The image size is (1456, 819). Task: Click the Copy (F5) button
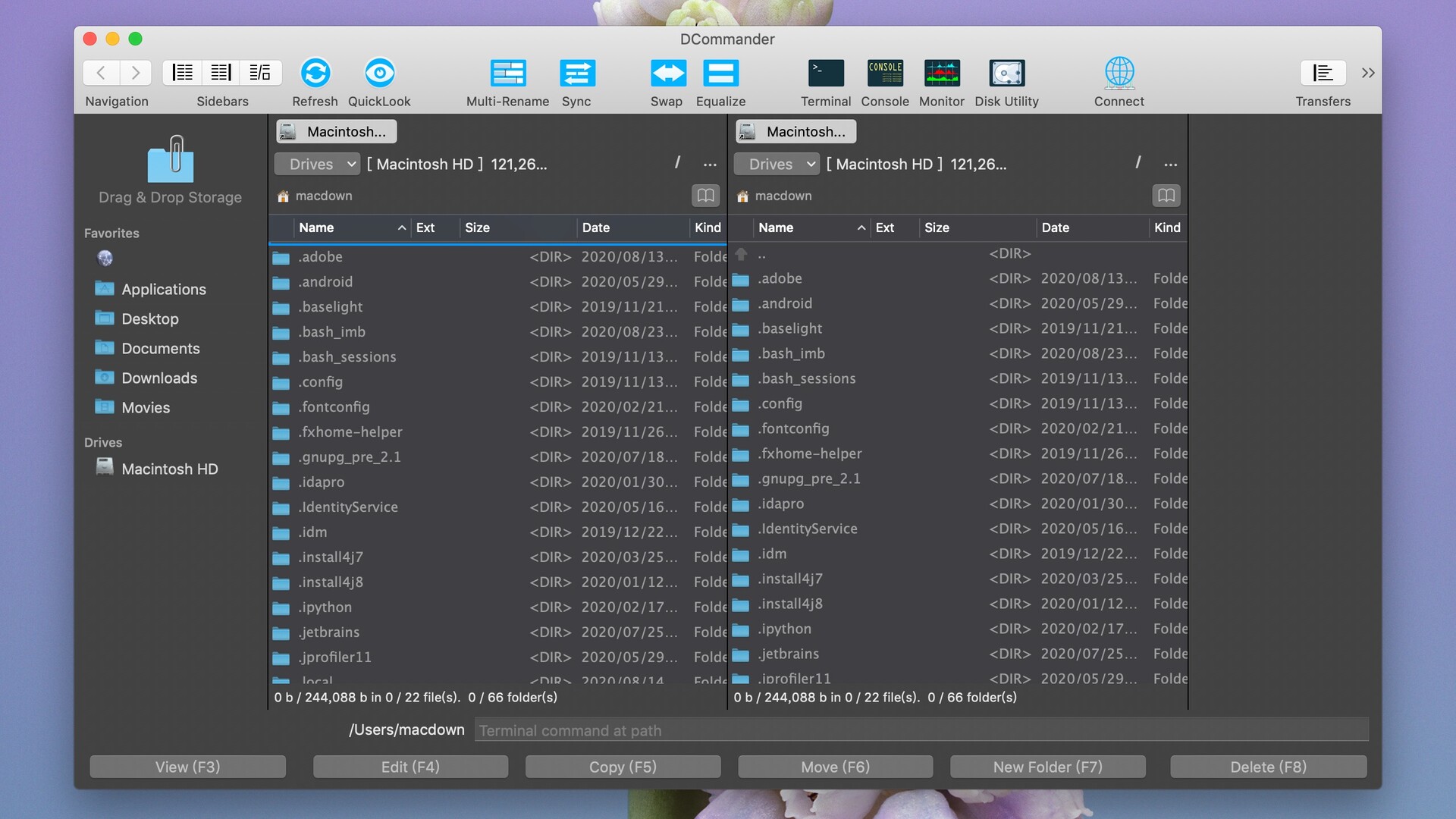pyautogui.click(x=623, y=767)
